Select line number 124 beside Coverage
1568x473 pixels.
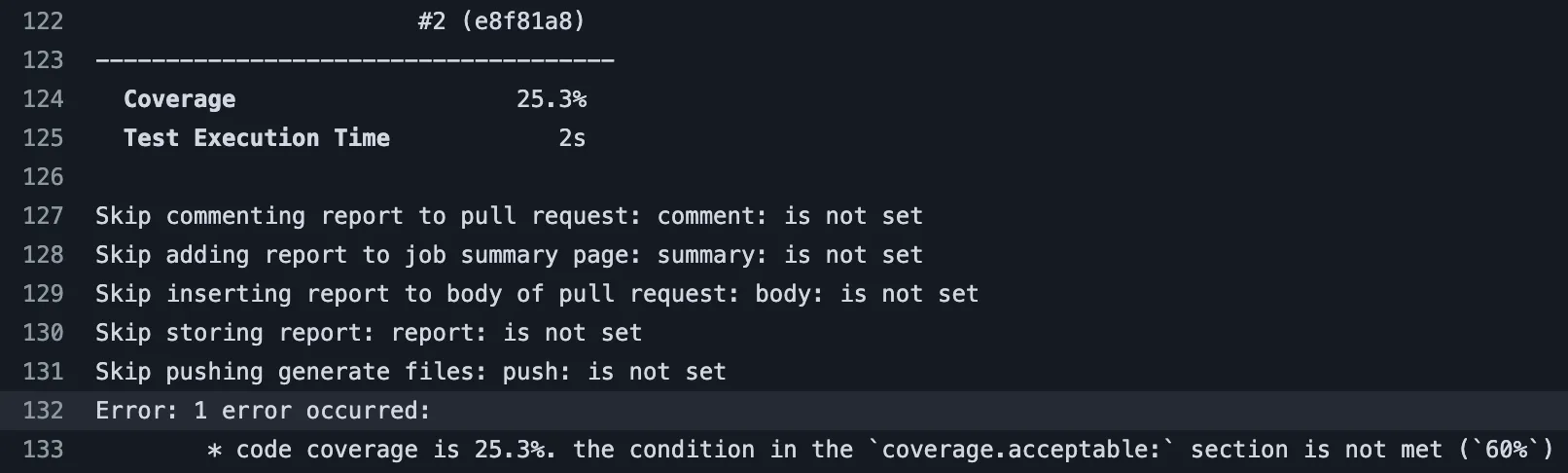coord(43,99)
